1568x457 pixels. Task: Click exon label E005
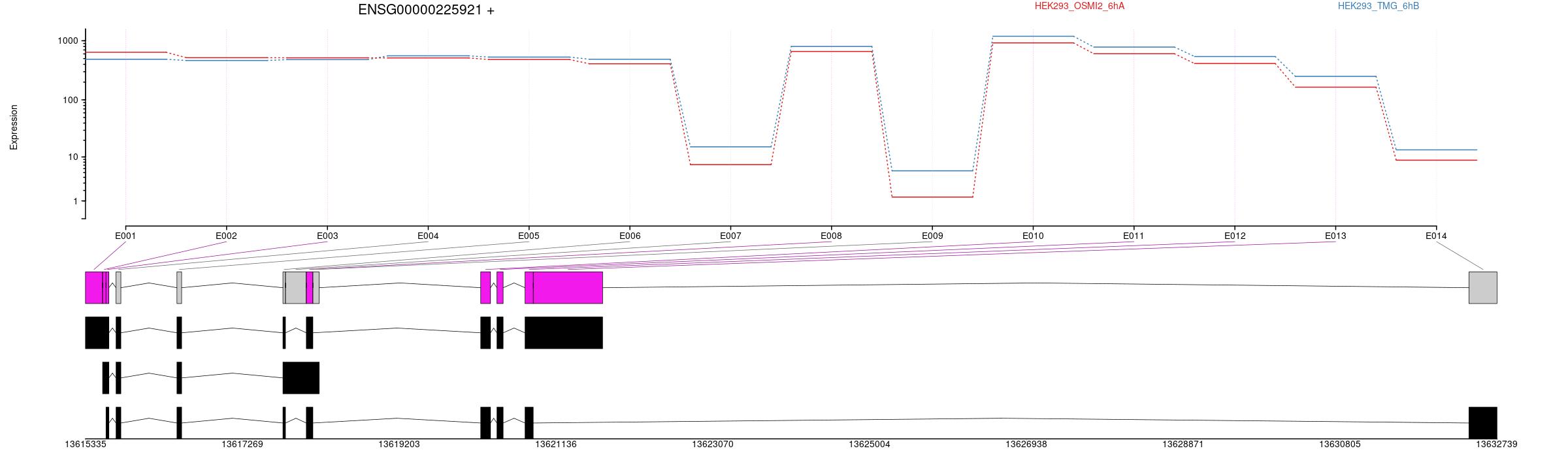[529, 236]
